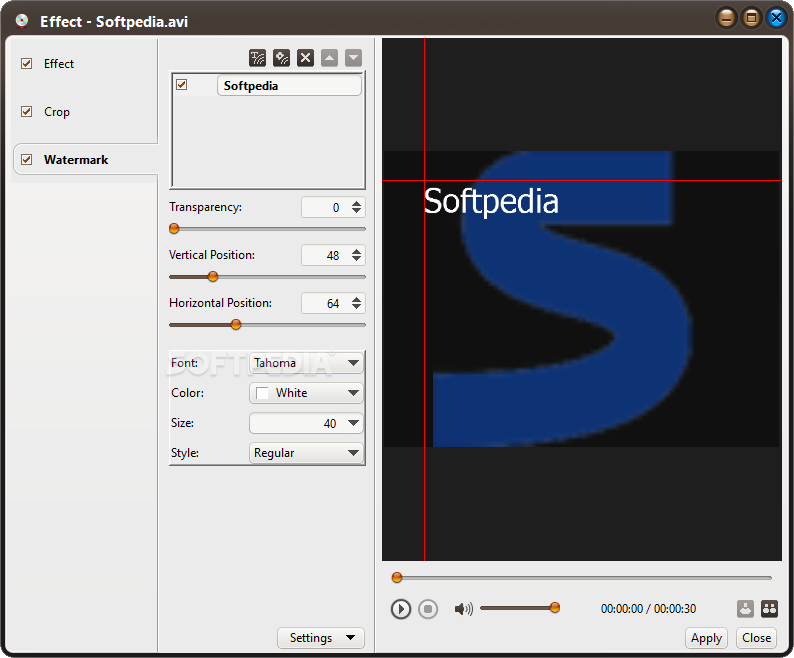Decrease Horizontal Position with the down arrow

tap(356, 307)
